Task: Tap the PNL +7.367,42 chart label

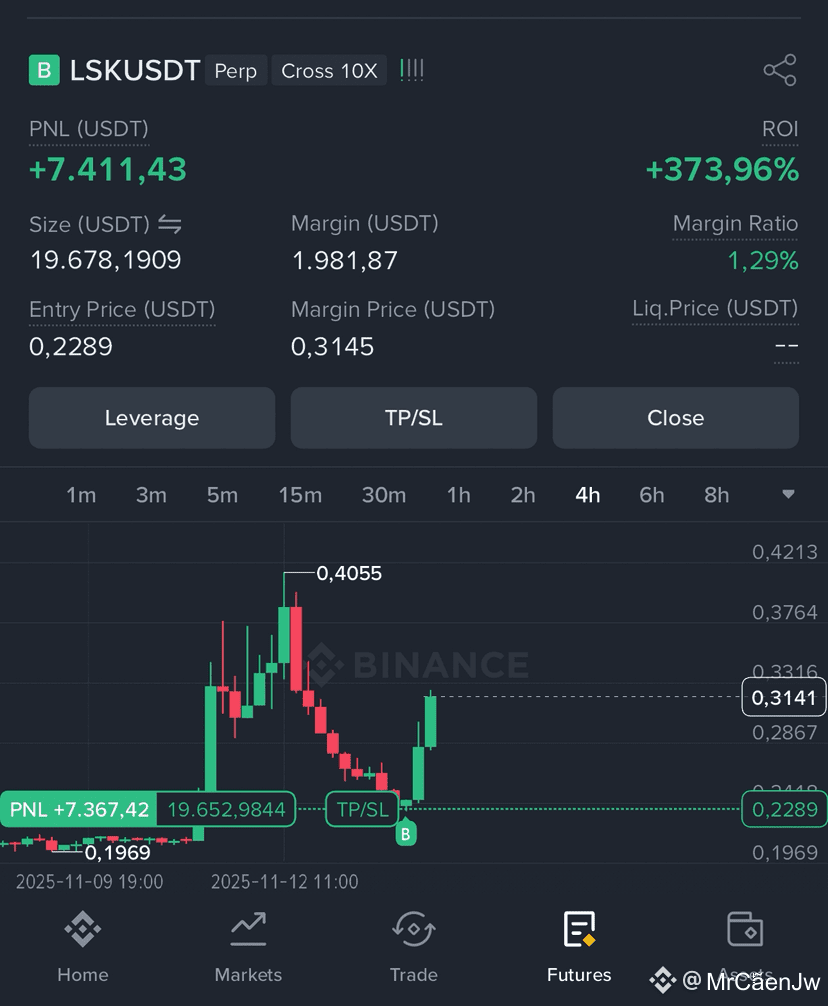Action: point(79,809)
